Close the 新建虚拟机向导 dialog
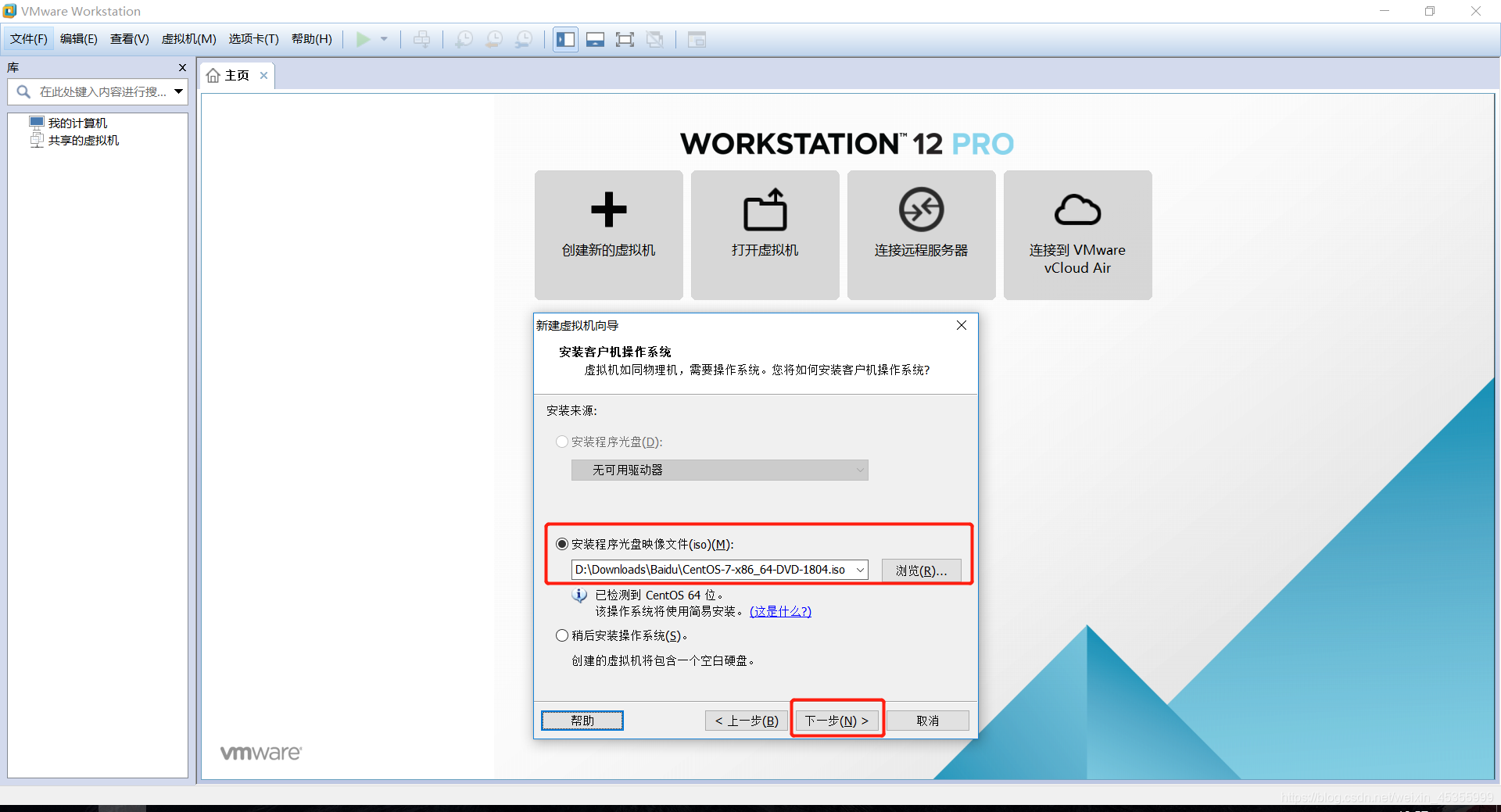This screenshot has width=1501, height=812. pyautogui.click(x=962, y=325)
